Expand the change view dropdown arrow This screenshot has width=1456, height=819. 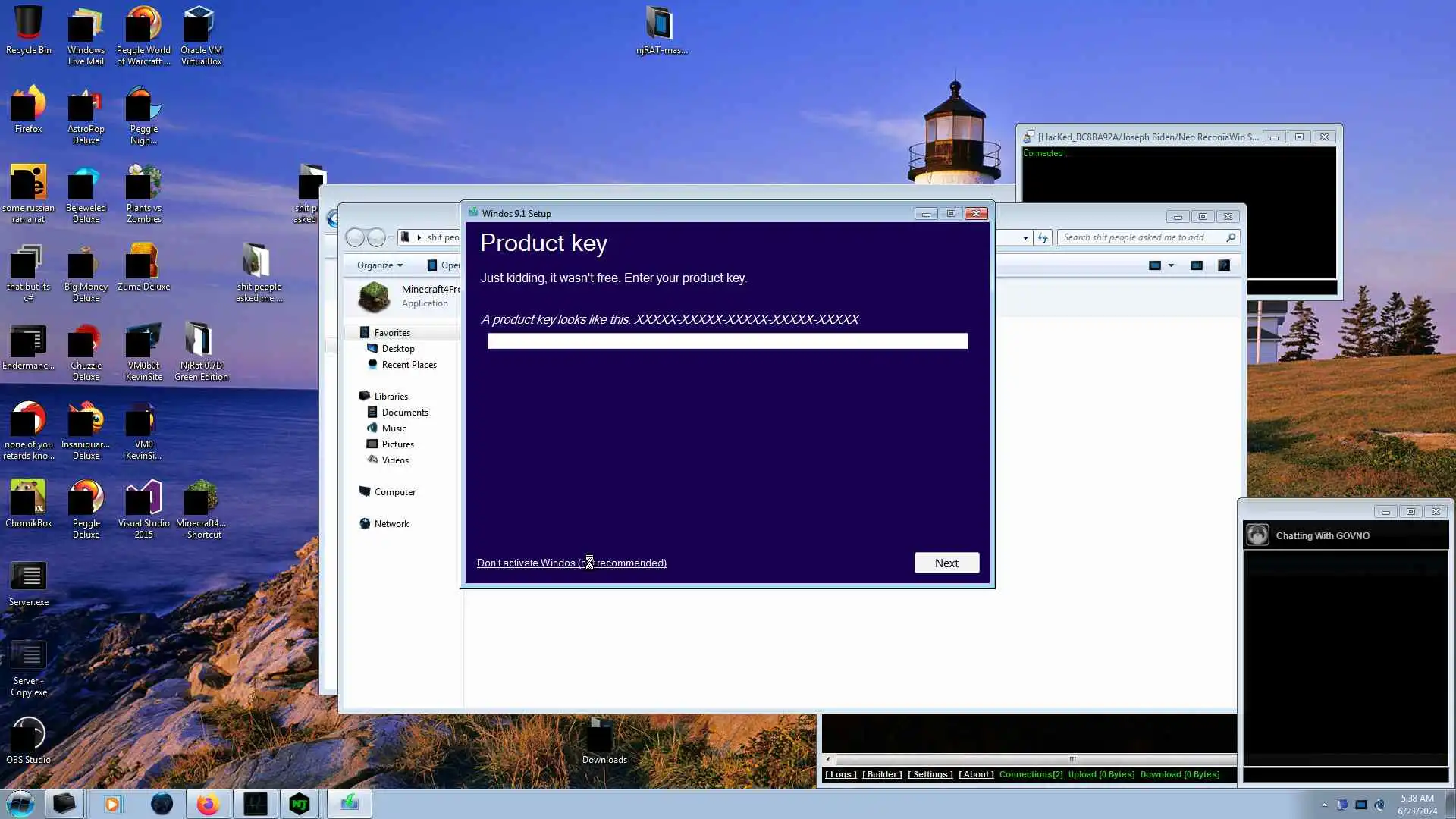pos(1171,265)
